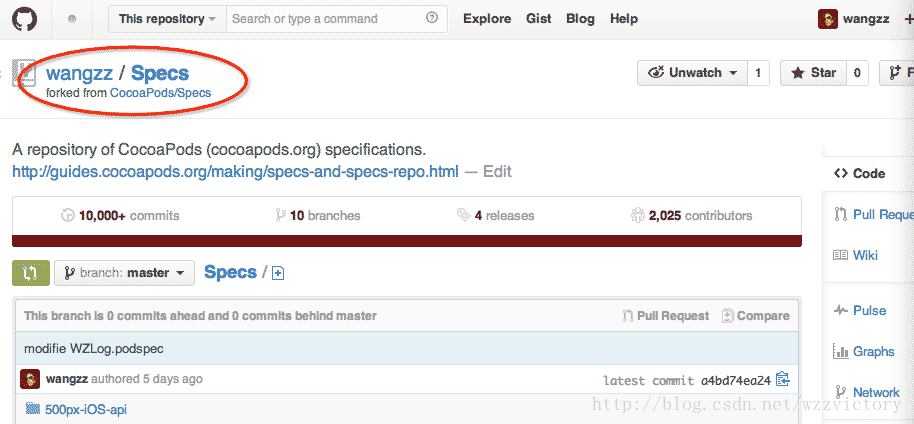Toggle Star on this repository
Screen dimensions: 914x424
813,73
